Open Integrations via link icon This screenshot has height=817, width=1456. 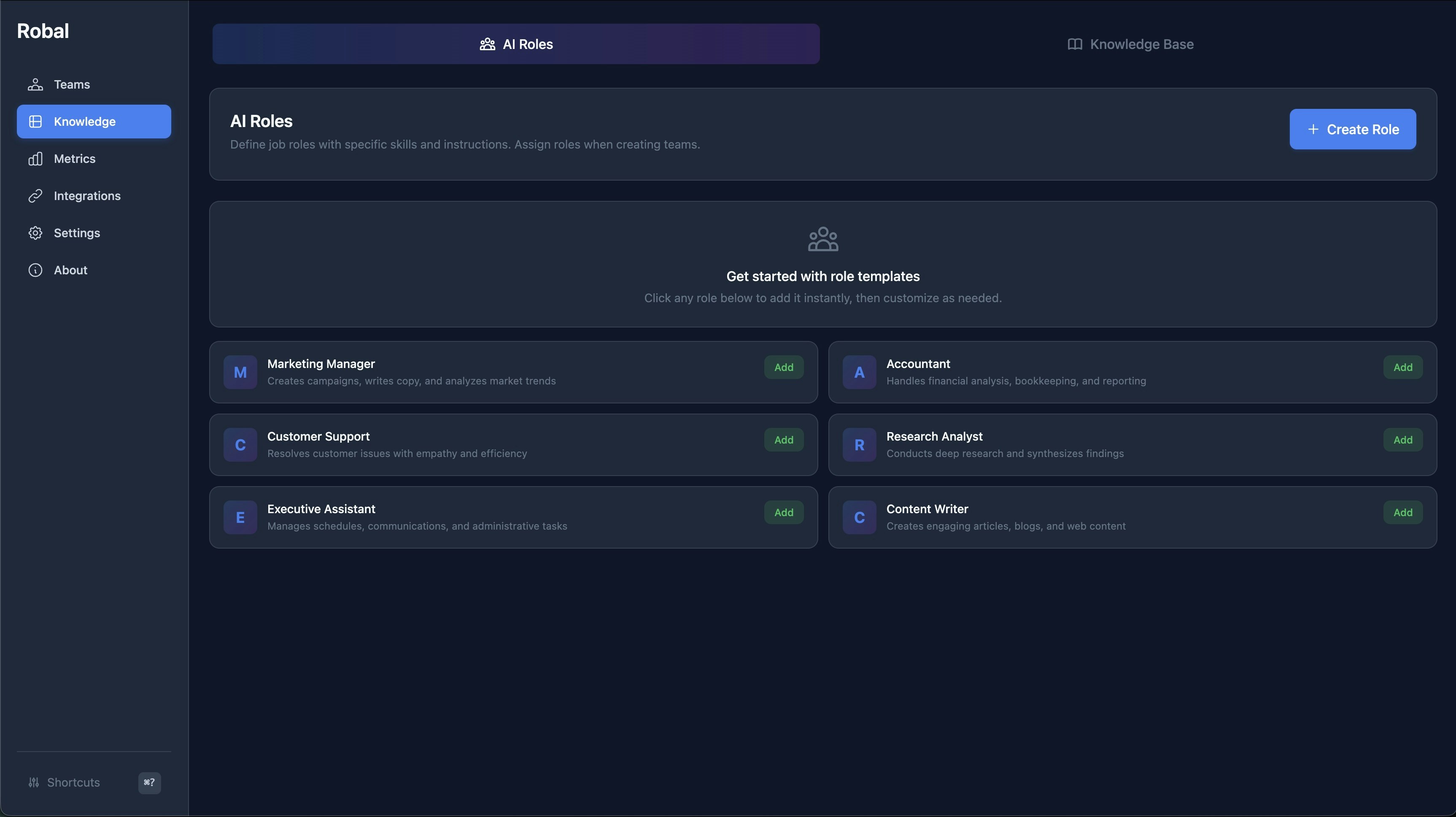35,196
